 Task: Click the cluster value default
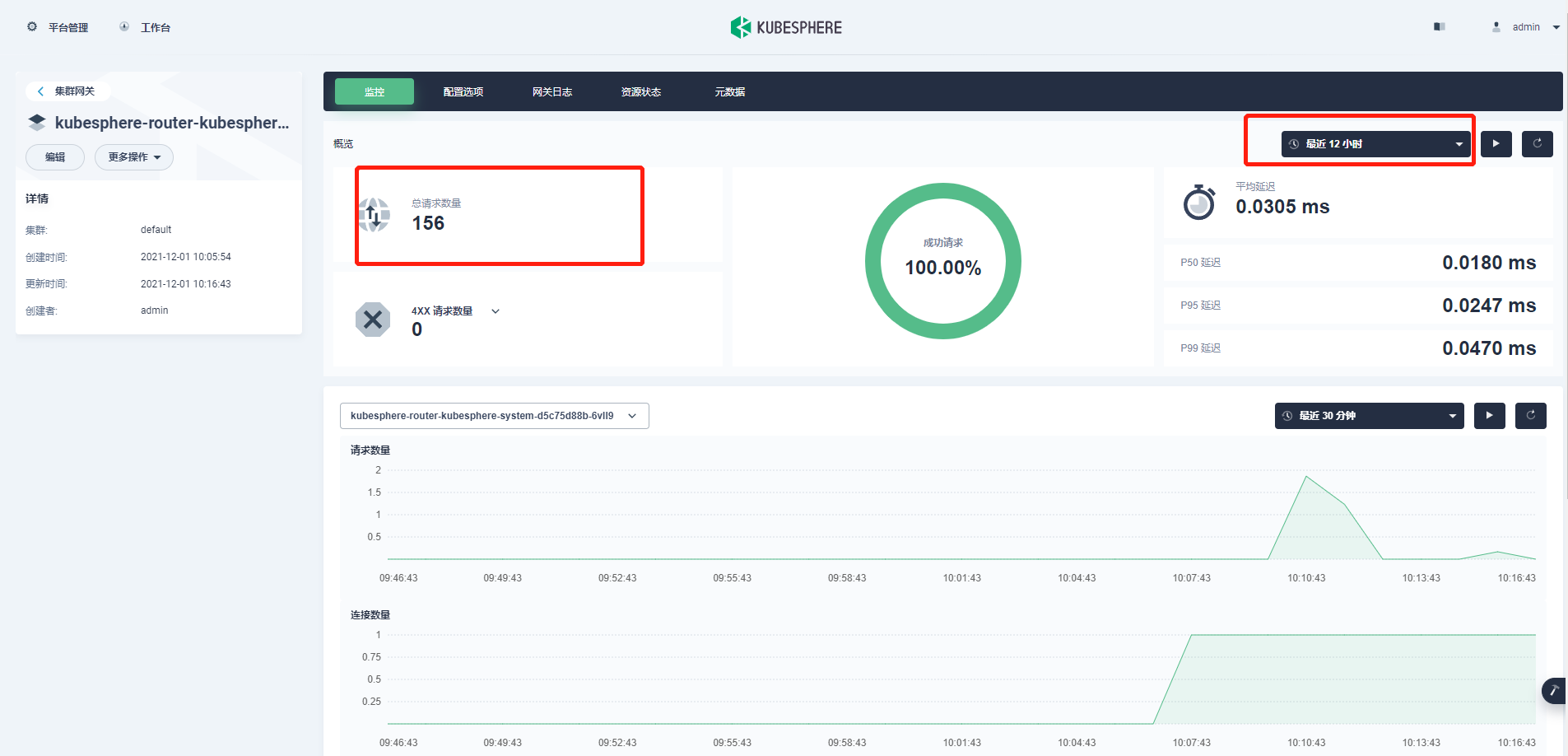(156, 230)
